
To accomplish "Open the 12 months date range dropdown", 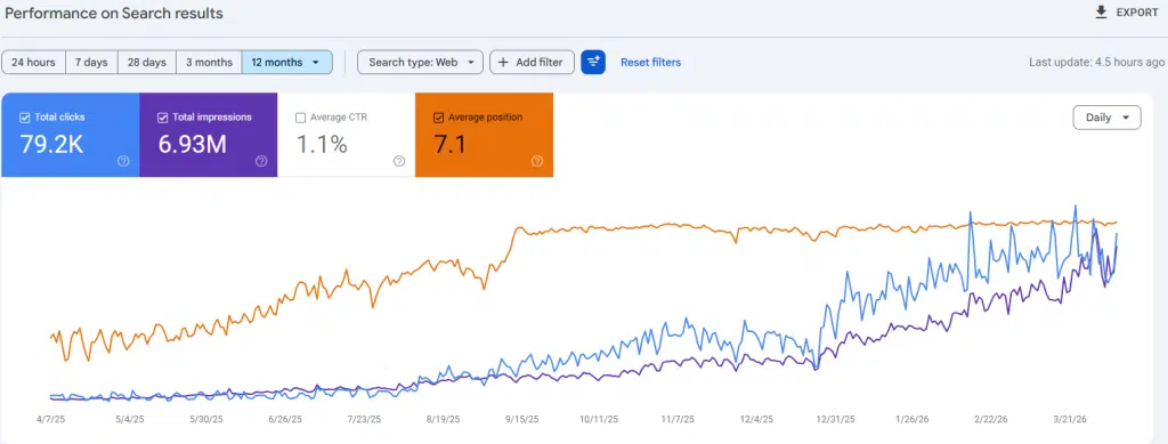I will click(x=287, y=63).
